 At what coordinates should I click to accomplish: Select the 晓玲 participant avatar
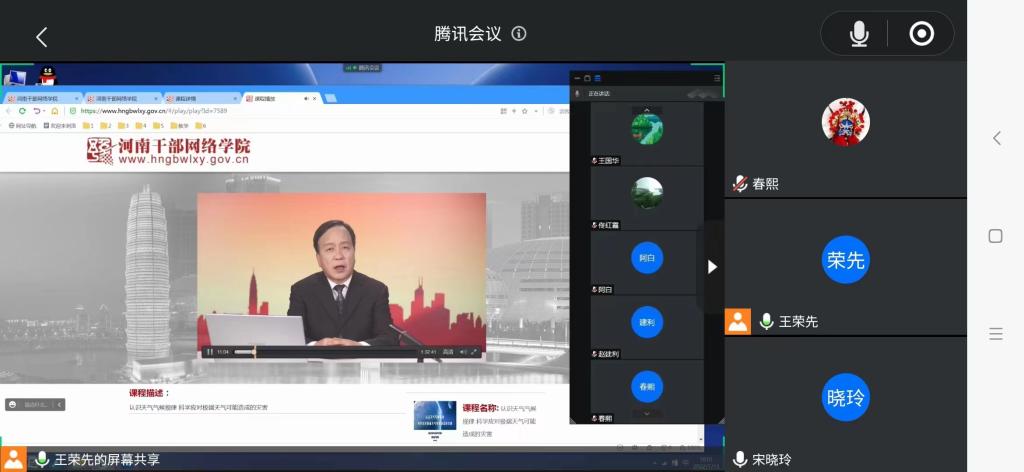(x=845, y=397)
